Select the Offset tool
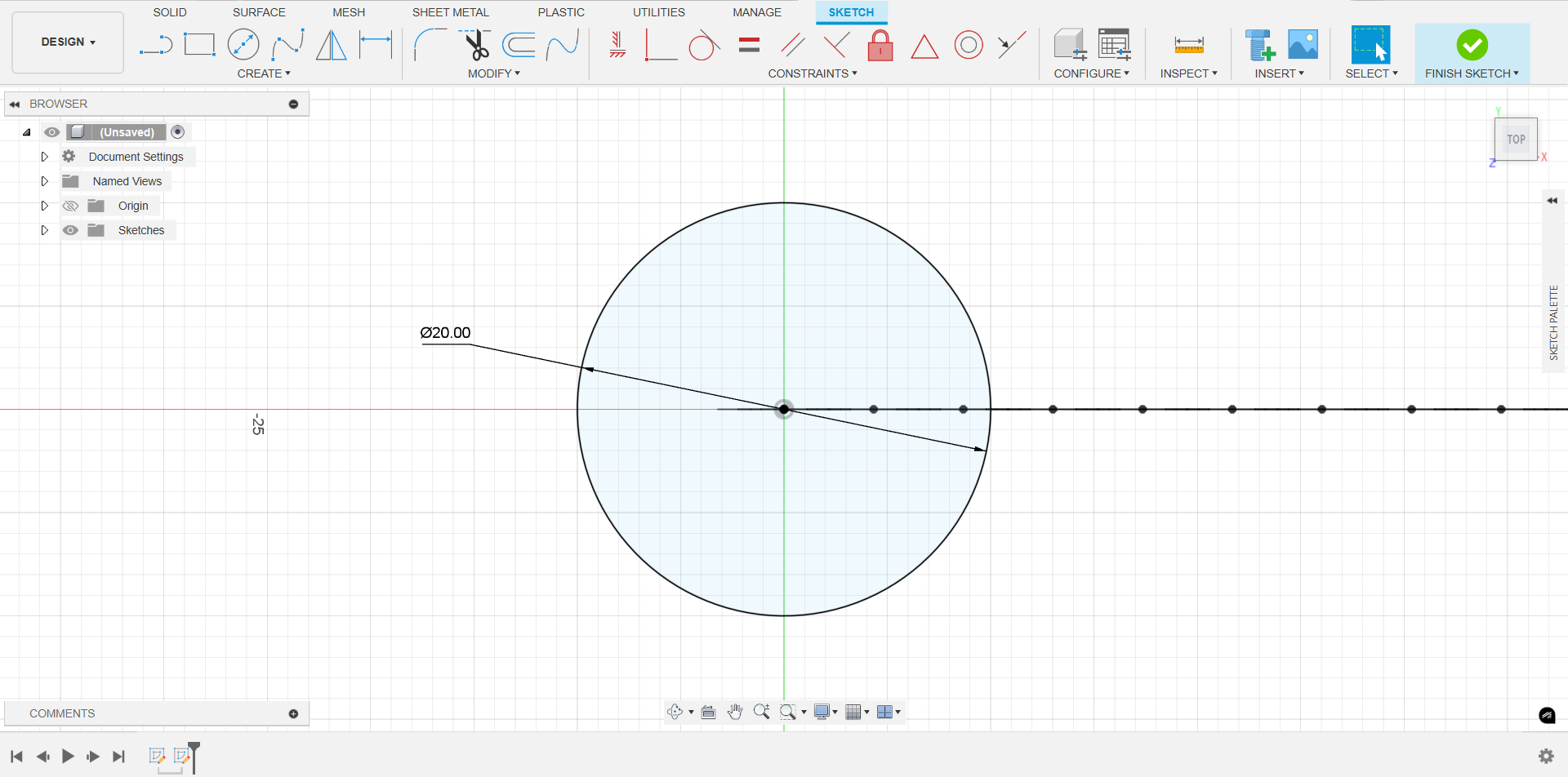The width and height of the screenshot is (1568, 777). [x=519, y=45]
